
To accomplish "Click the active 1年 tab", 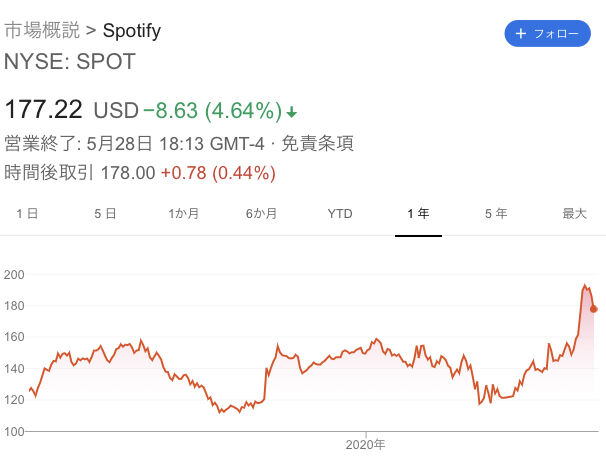I will tap(418, 213).
